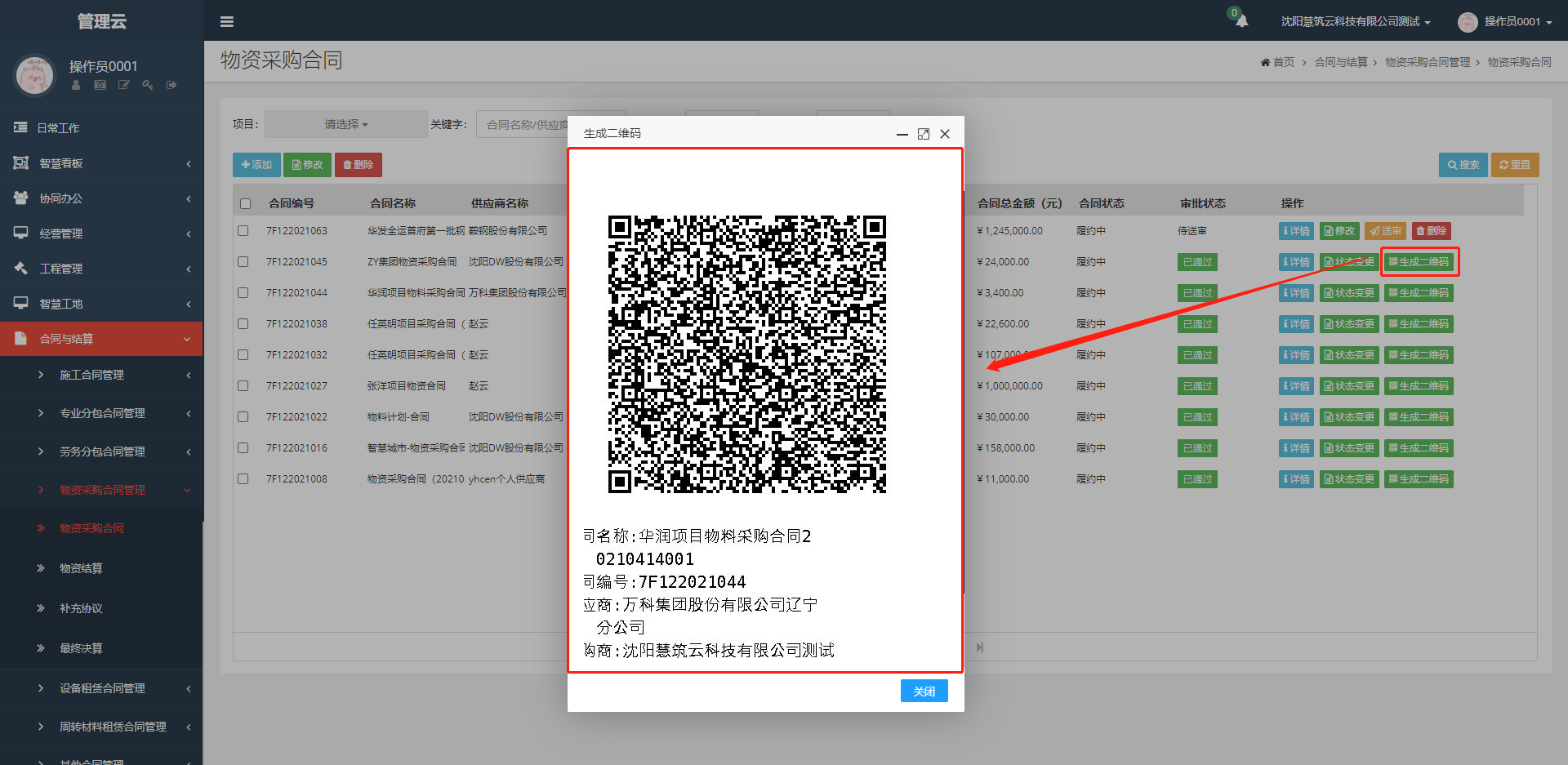The width and height of the screenshot is (1568, 765).
Task: Click 生成二维码 for contract 7F122021044
Action: point(1419,293)
